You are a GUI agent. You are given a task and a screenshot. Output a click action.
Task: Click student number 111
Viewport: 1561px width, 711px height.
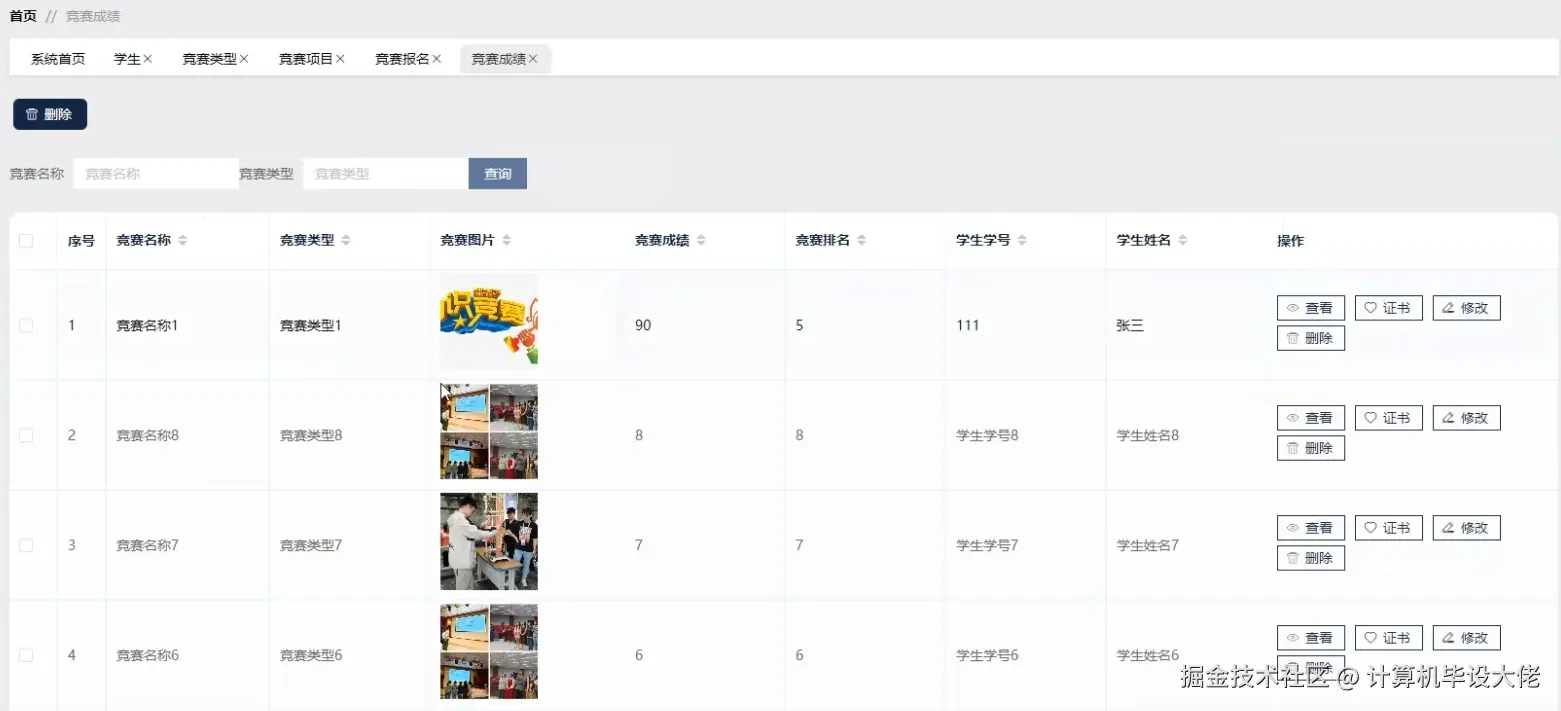(x=968, y=325)
